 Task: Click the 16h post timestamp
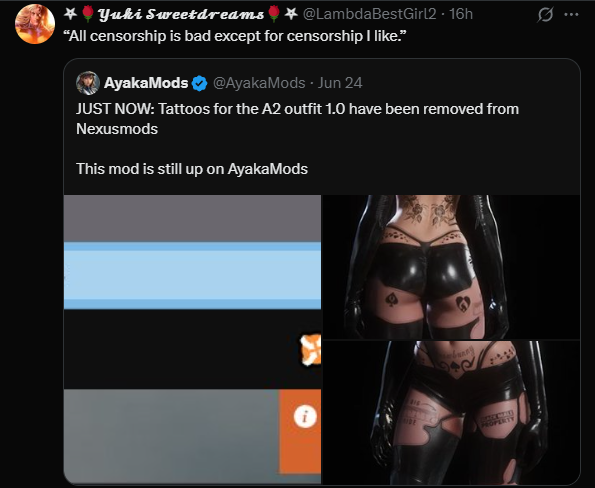pyautogui.click(x=461, y=14)
